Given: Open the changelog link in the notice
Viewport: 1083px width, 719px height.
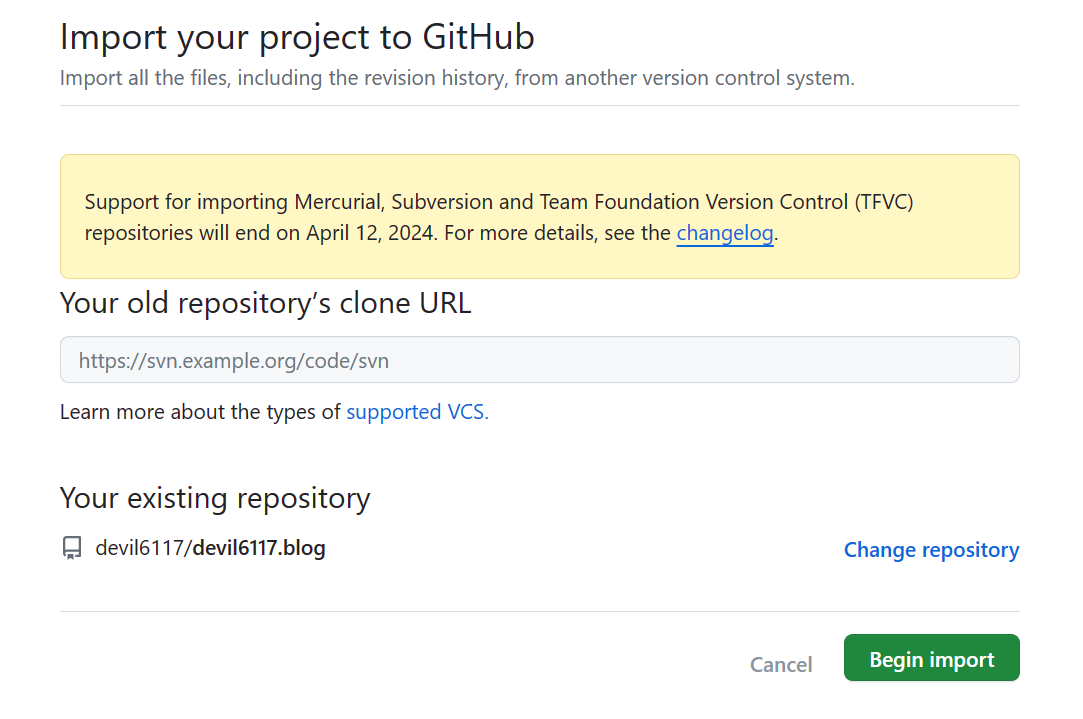Looking at the screenshot, I should click(724, 234).
